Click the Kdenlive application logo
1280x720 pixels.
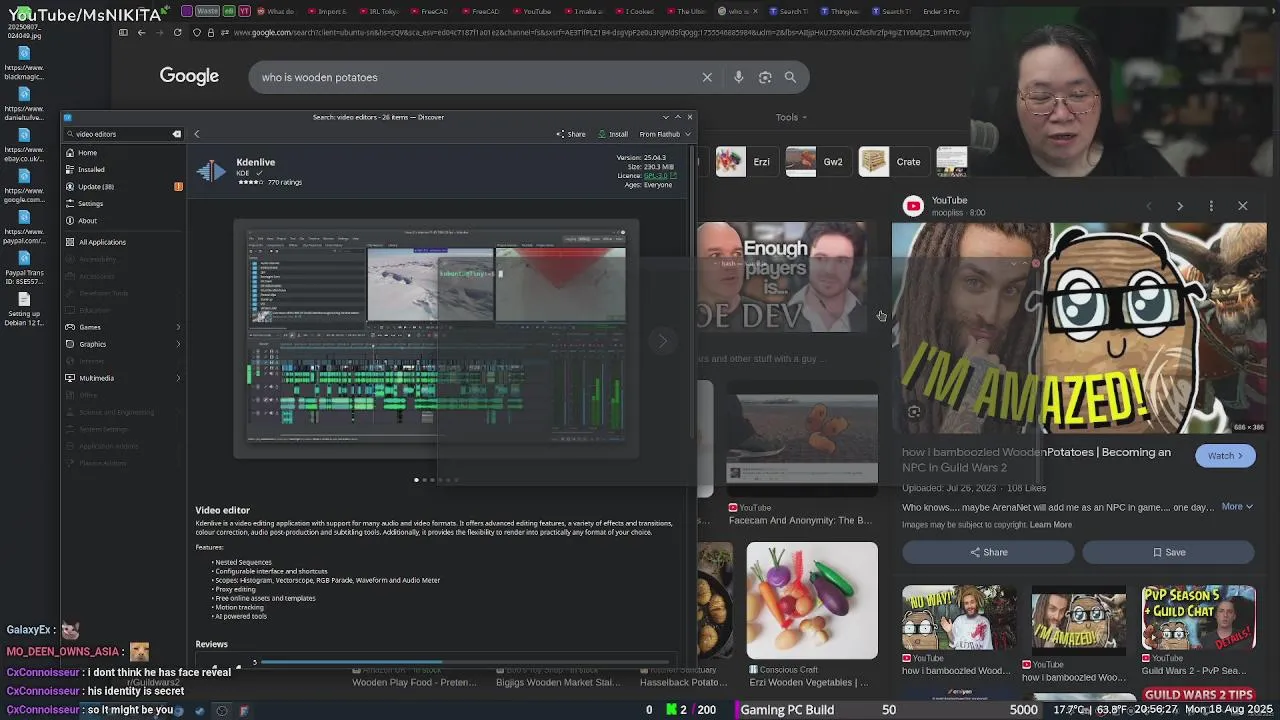211,171
